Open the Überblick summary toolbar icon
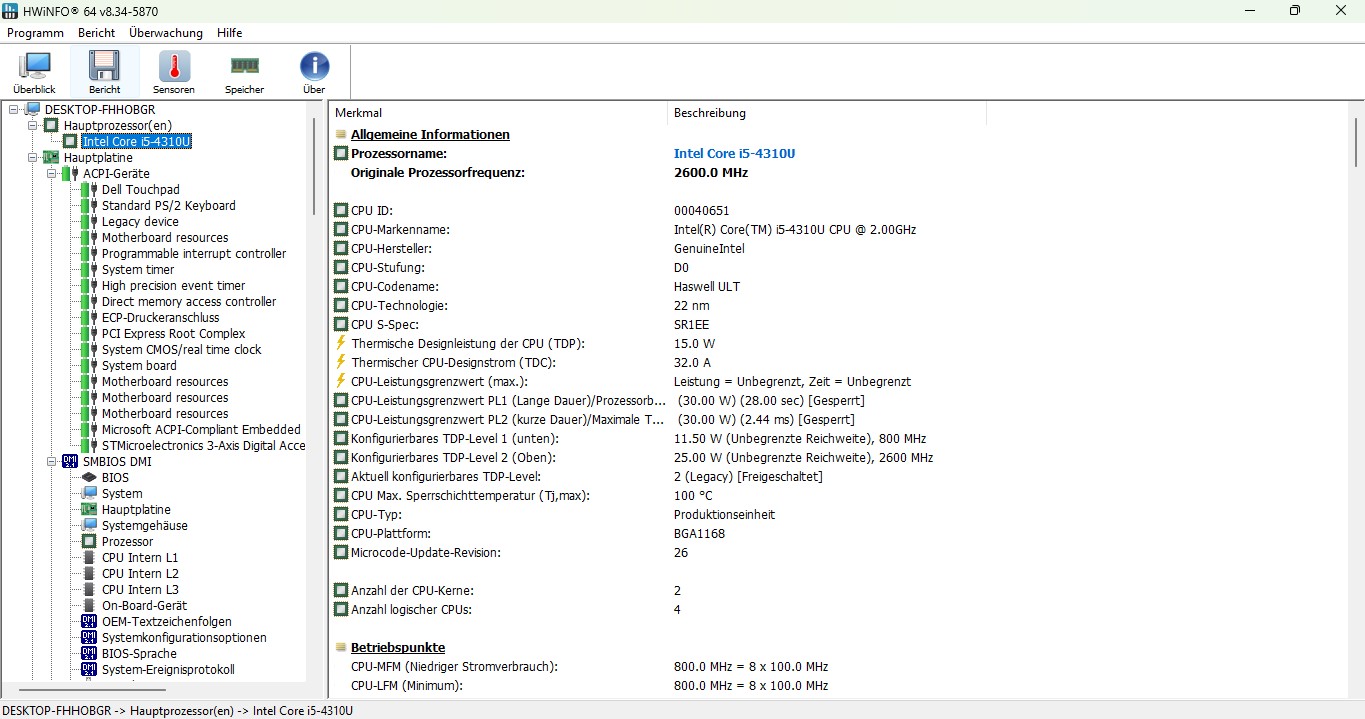Viewport: 1365px width, 719px height. (x=34, y=67)
